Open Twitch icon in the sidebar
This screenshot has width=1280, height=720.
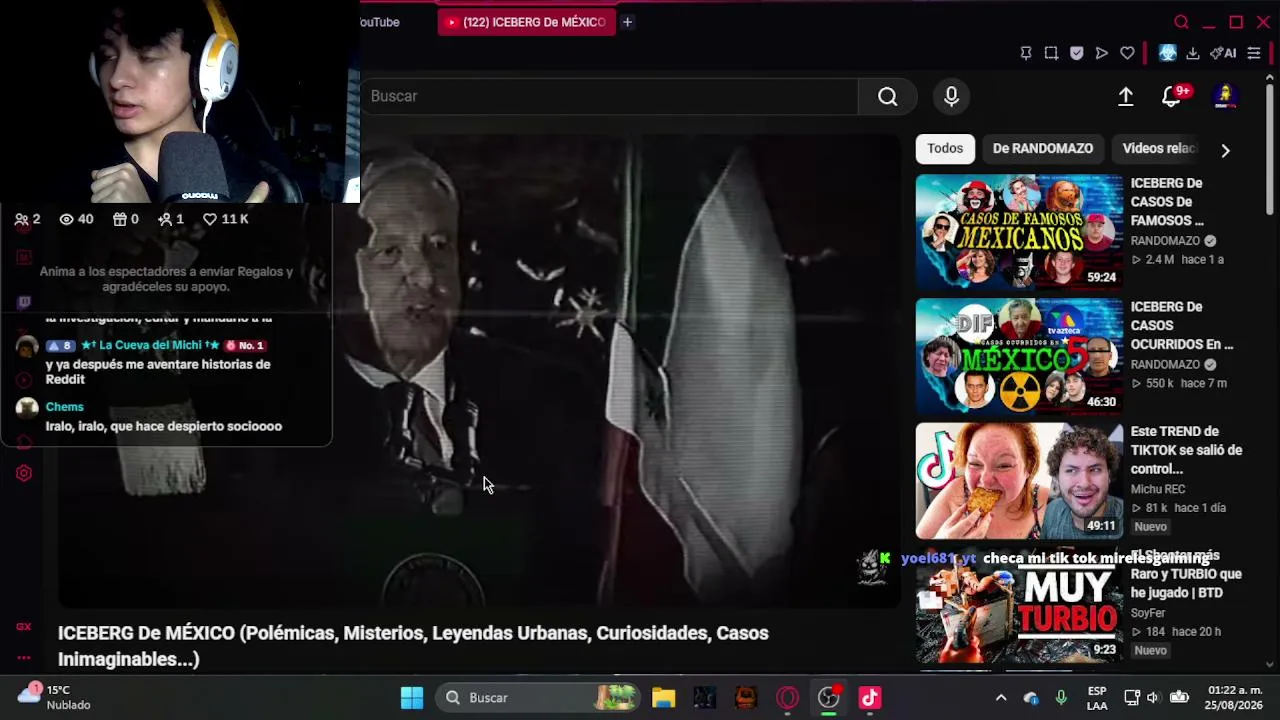24,302
